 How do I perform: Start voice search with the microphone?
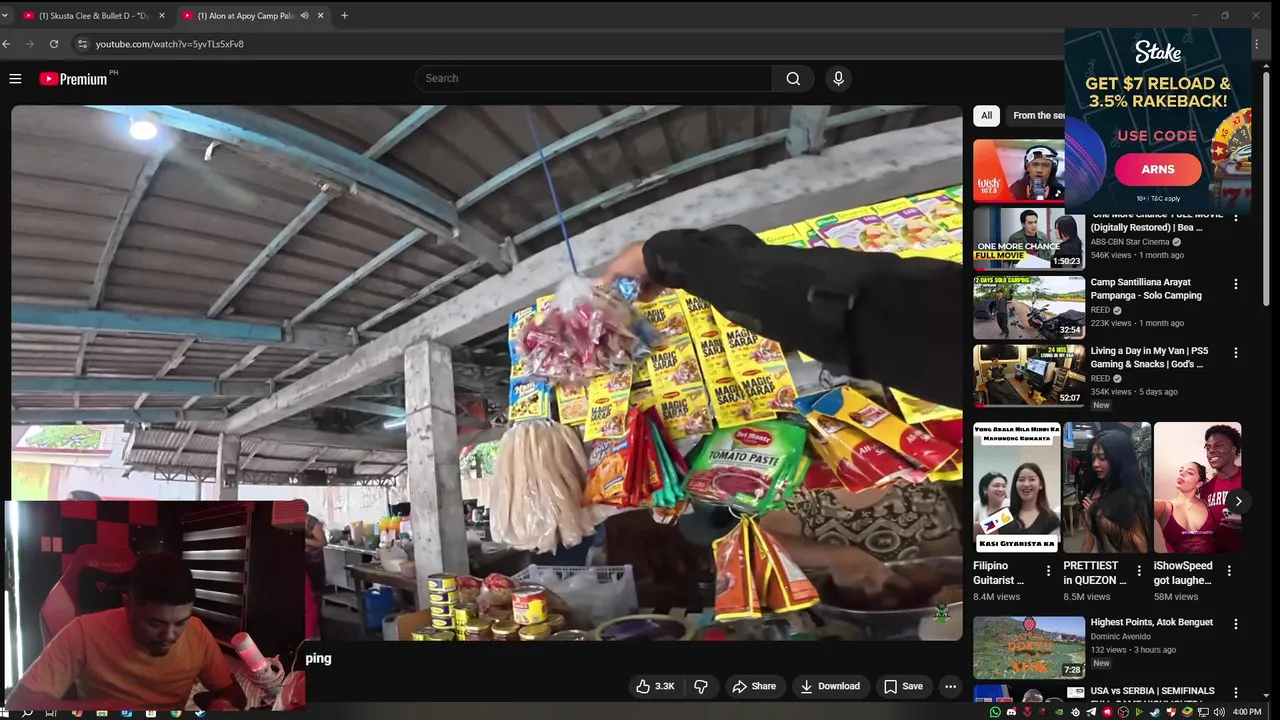[x=838, y=78]
